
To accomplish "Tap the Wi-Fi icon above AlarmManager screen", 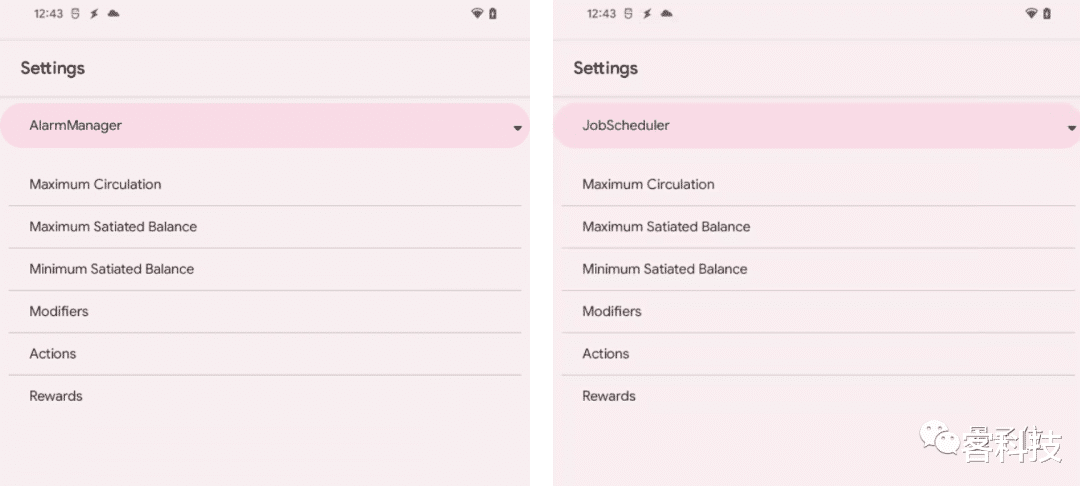I will tap(477, 14).
